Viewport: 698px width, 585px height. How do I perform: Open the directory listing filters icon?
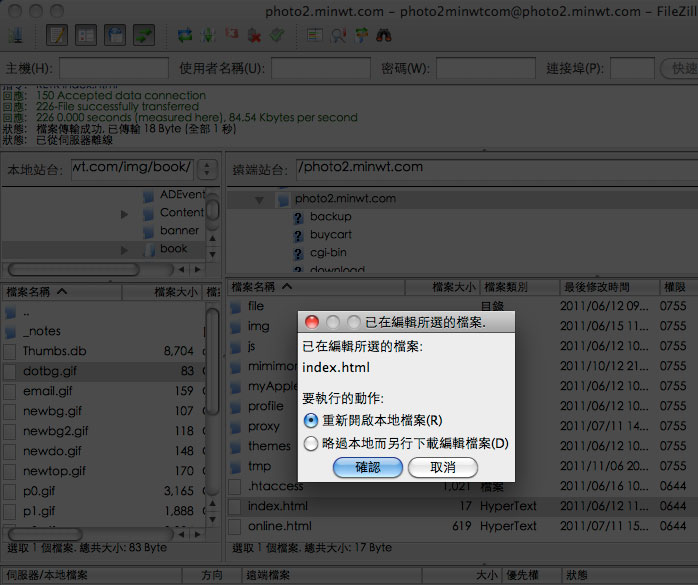(x=315, y=35)
